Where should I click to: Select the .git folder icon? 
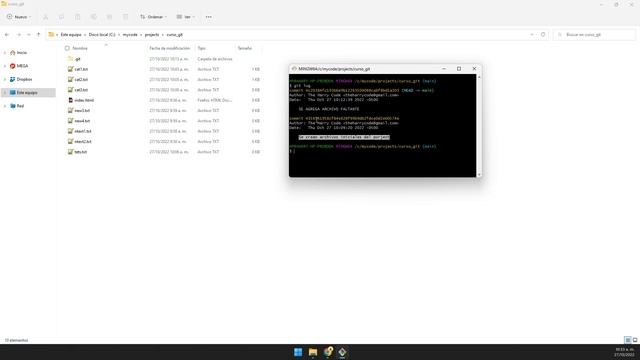pyautogui.click(x=70, y=59)
